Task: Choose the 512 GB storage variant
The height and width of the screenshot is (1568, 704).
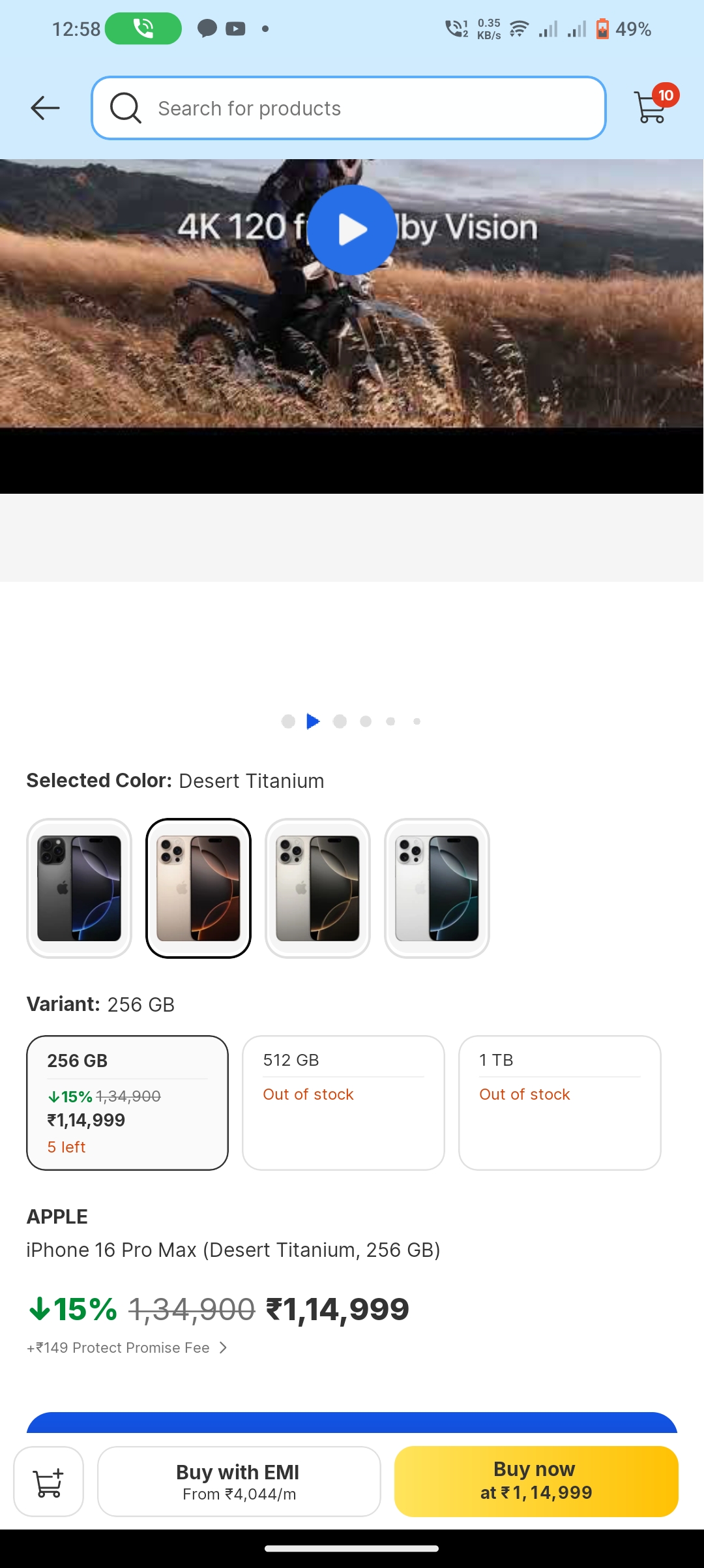Action: [x=344, y=1102]
